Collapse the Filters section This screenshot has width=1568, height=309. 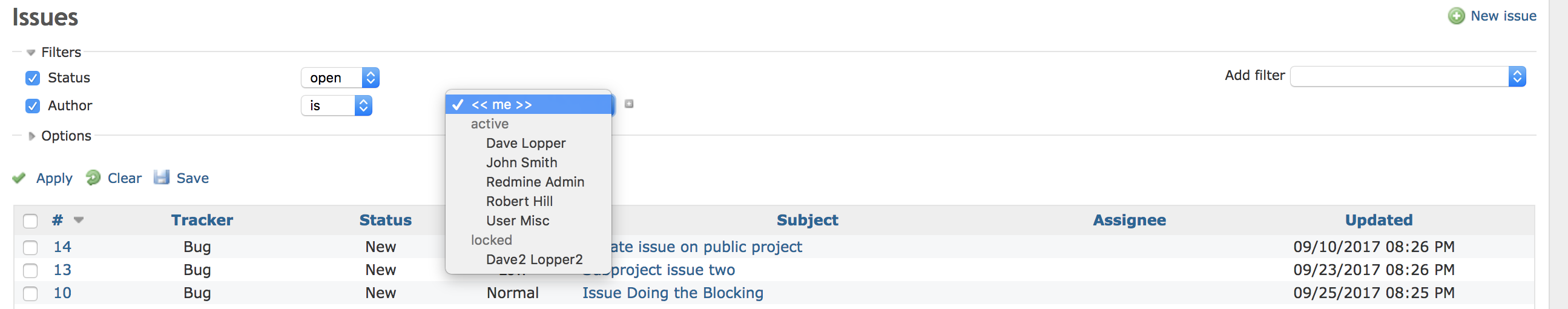[31, 53]
